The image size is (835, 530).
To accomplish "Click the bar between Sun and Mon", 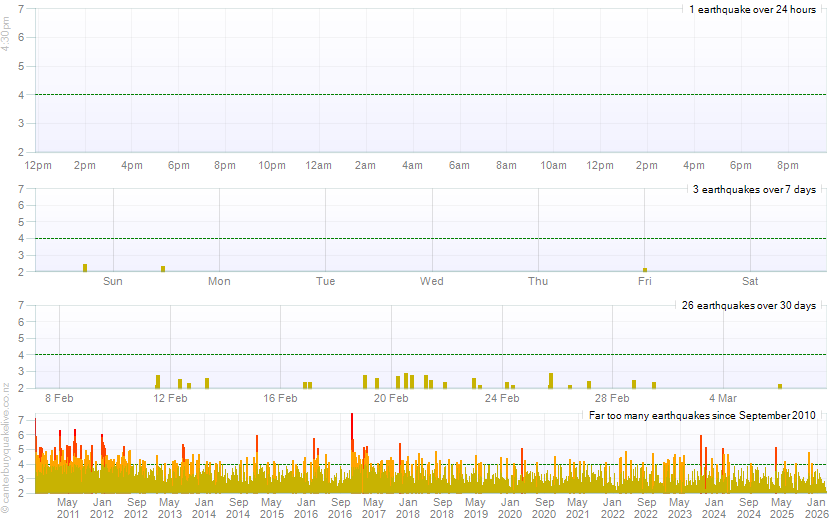I will [163, 268].
